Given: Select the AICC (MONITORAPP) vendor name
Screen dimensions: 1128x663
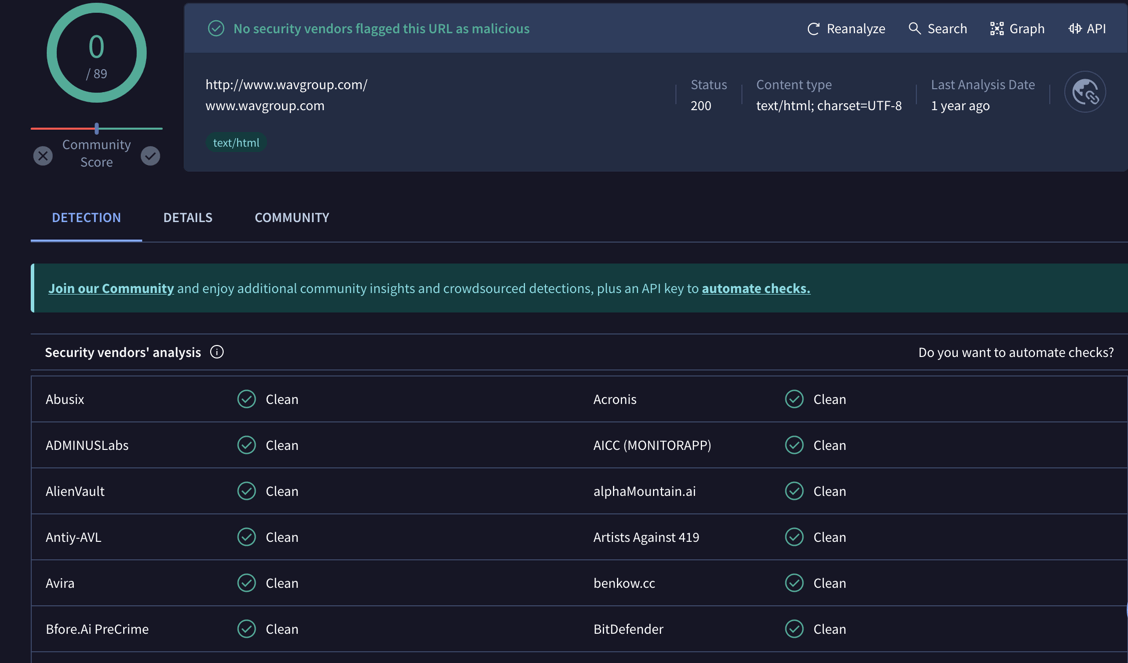Looking at the screenshot, I should coord(652,445).
